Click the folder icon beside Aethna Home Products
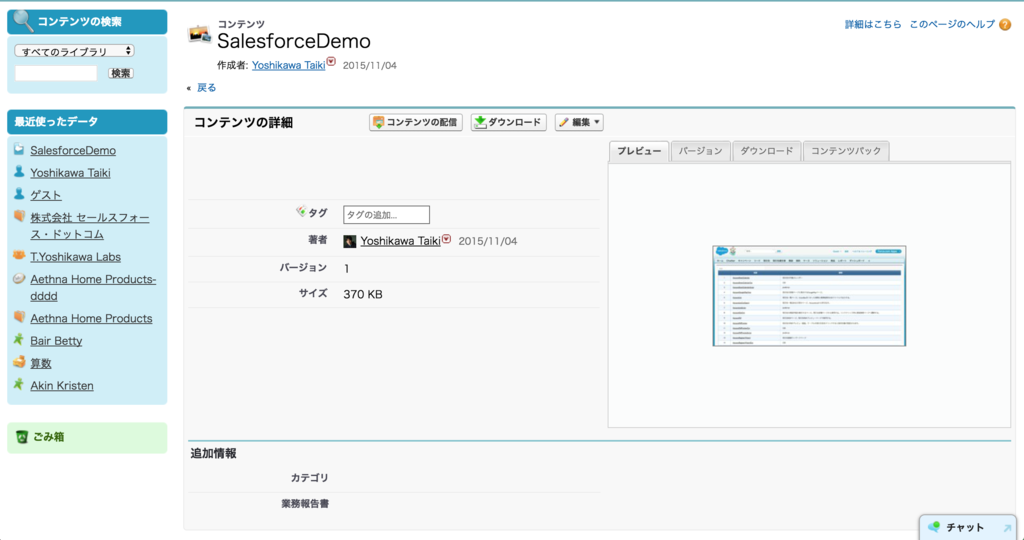 coord(19,317)
